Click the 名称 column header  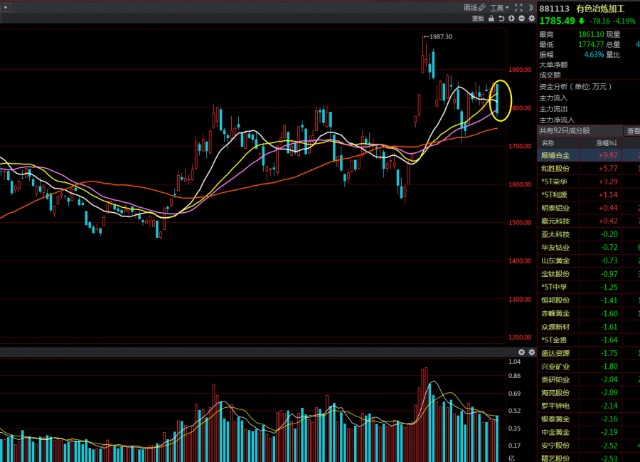(x=547, y=143)
